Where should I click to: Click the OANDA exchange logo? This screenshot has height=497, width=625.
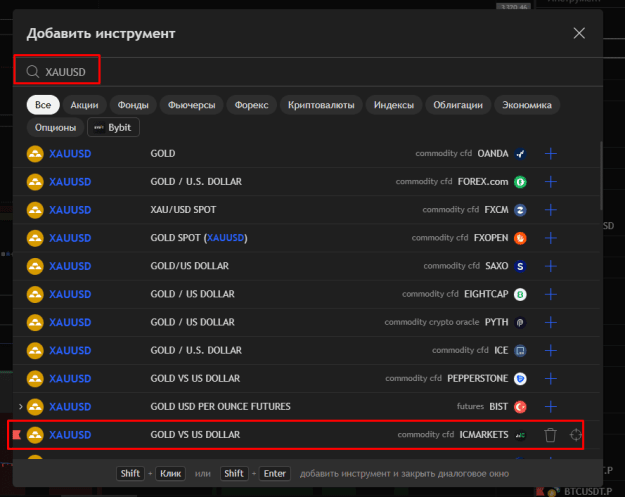[x=520, y=153]
